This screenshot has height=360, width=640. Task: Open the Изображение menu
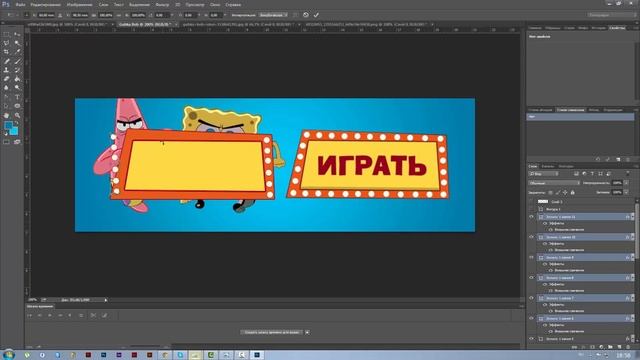pyautogui.click(x=80, y=4)
